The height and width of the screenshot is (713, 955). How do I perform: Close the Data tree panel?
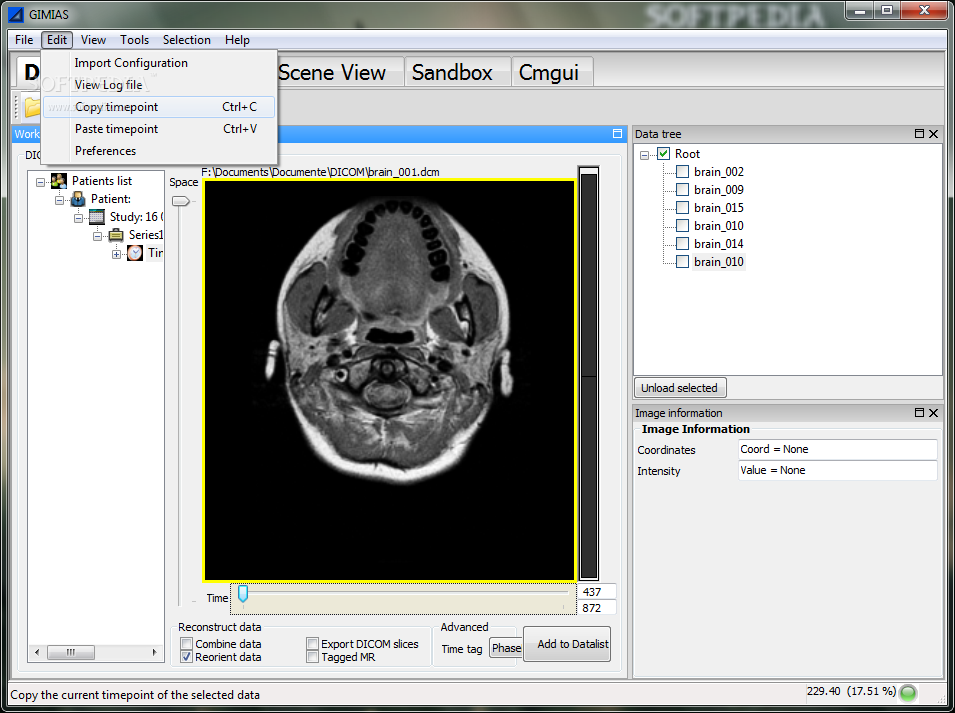point(934,133)
